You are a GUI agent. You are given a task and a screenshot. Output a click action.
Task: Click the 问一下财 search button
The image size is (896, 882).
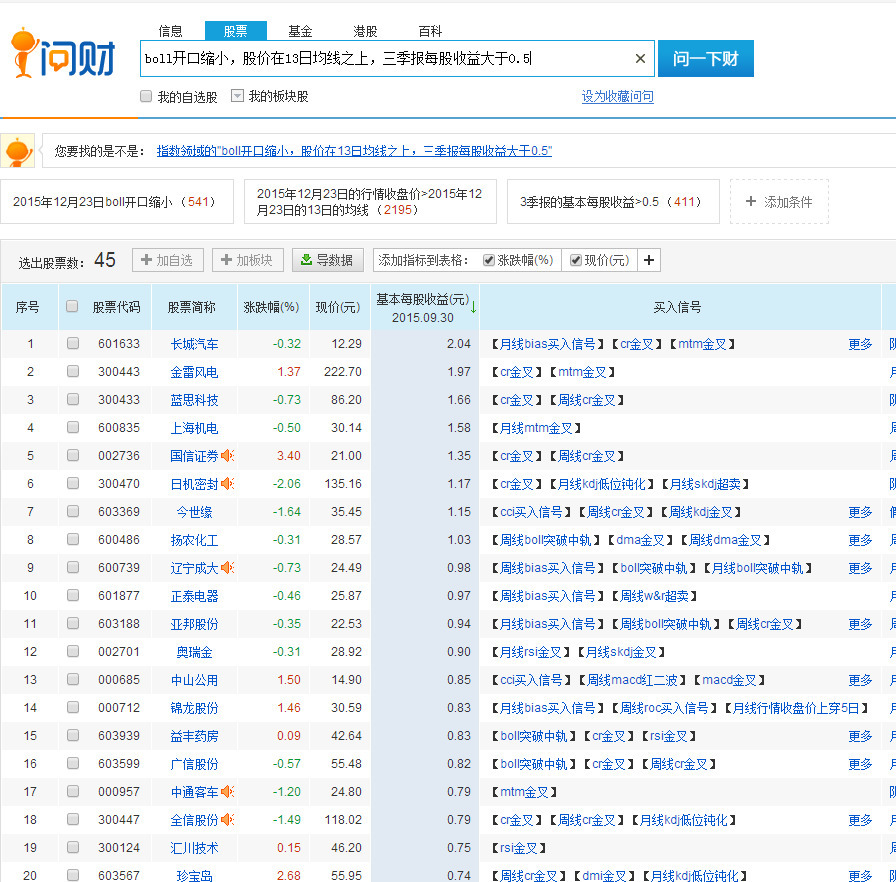click(x=706, y=58)
